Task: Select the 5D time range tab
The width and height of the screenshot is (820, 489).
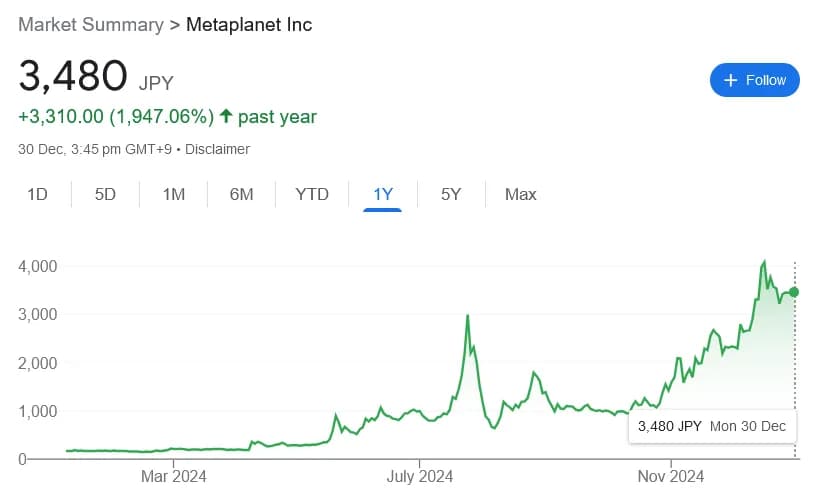Action: pyautogui.click(x=105, y=194)
